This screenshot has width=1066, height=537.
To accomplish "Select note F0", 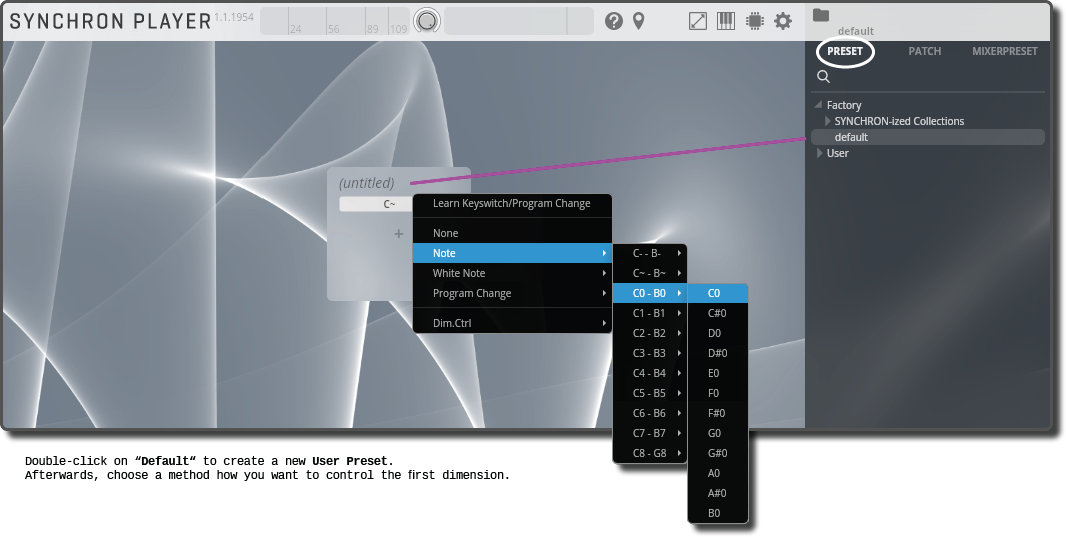I will pos(718,393).
